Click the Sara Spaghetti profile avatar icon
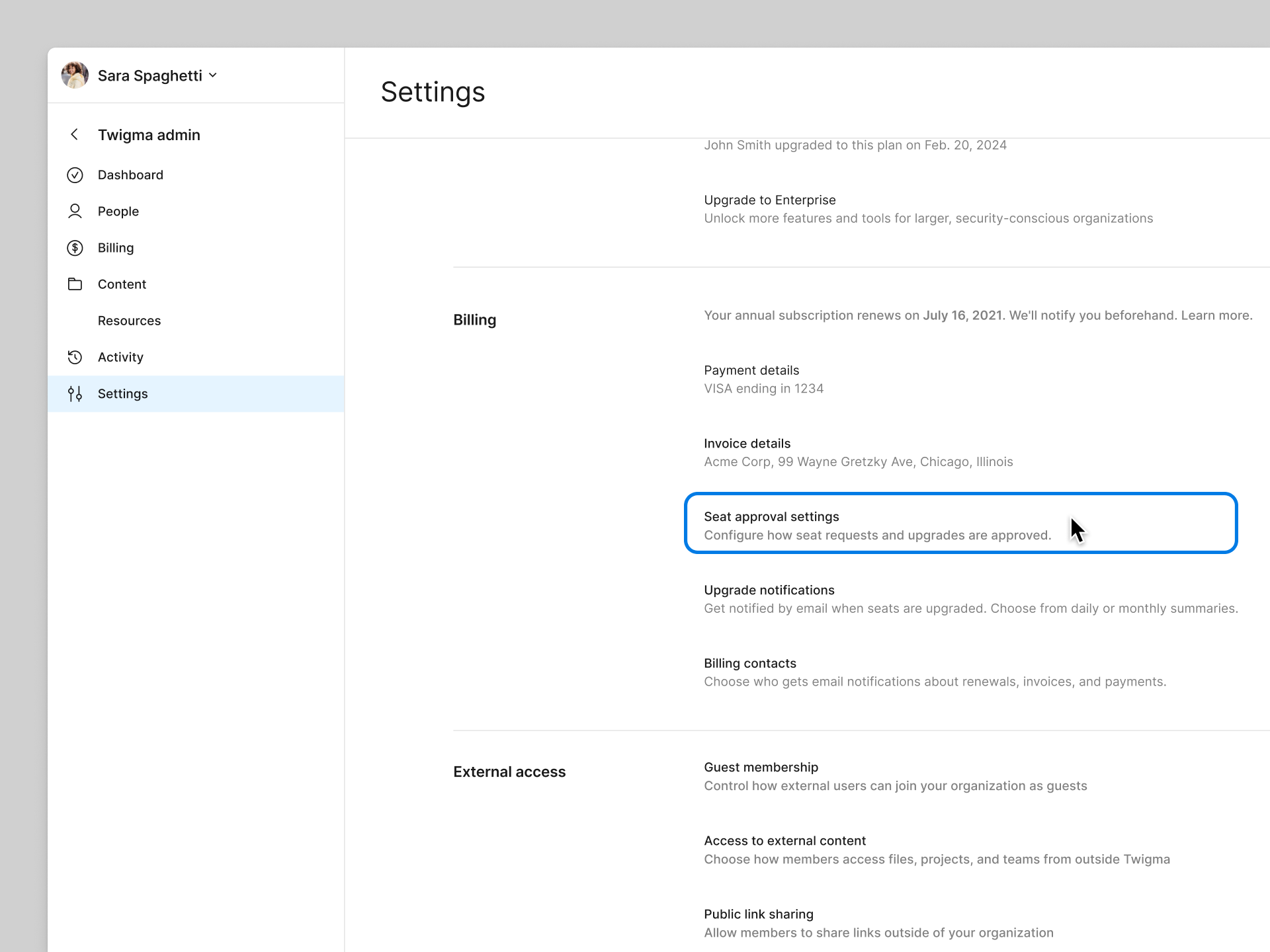1270x952 pixels. point(75,75)
